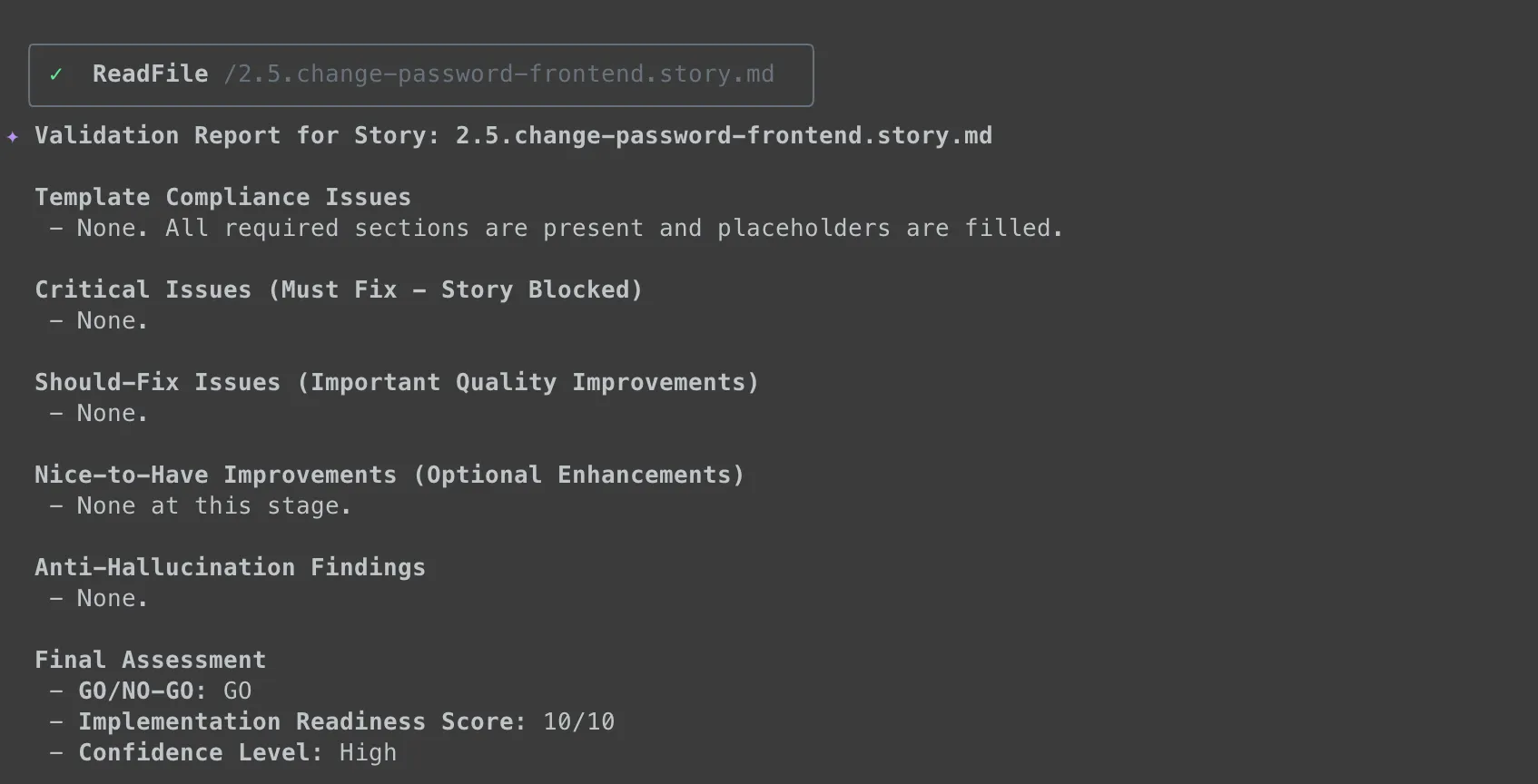Click the GO/NO-GO: GO result line
Image resolution: width=1538 pixels, height=784 pixels.
(x=164, y=691)
